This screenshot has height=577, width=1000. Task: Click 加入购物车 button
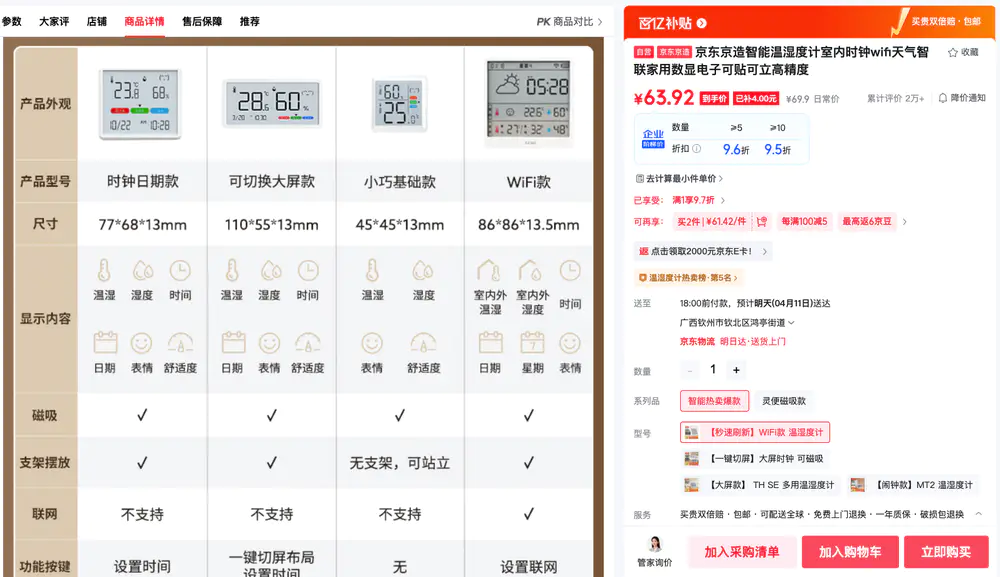[x=850, y=552]
